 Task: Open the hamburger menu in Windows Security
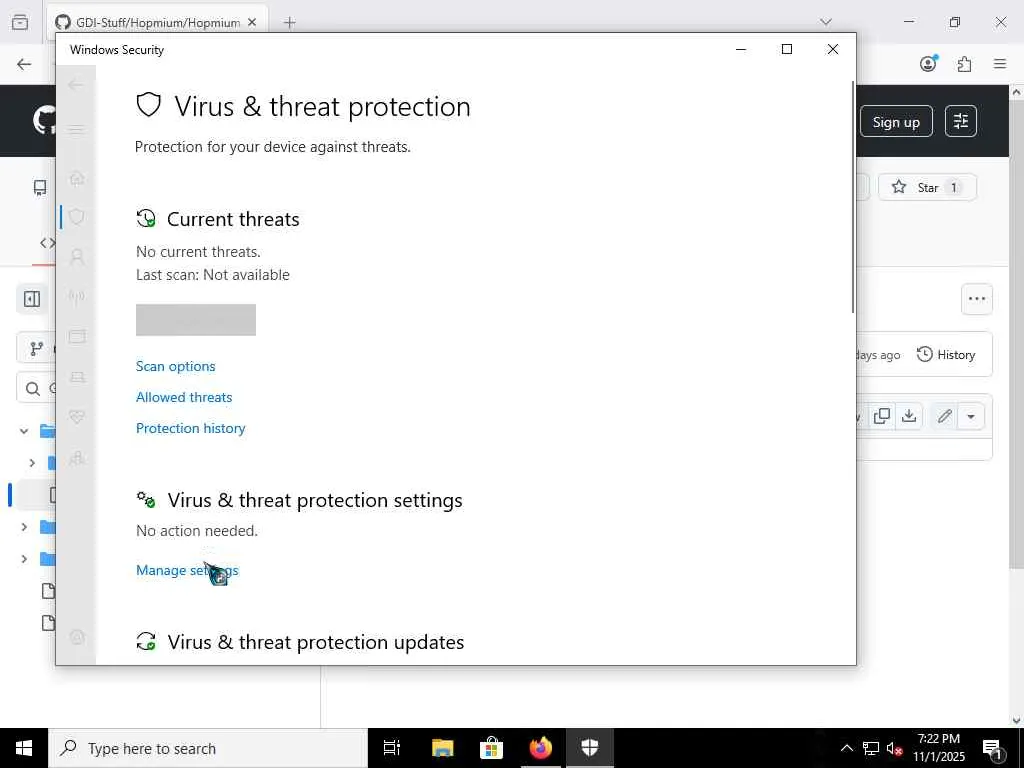(x=76, y=129)
